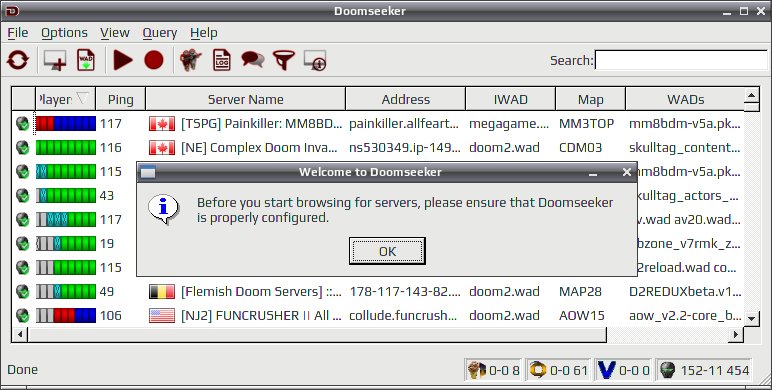Click the vertical scrollbar down arrow
Screen dimensions: 772x390
[751, 319]
